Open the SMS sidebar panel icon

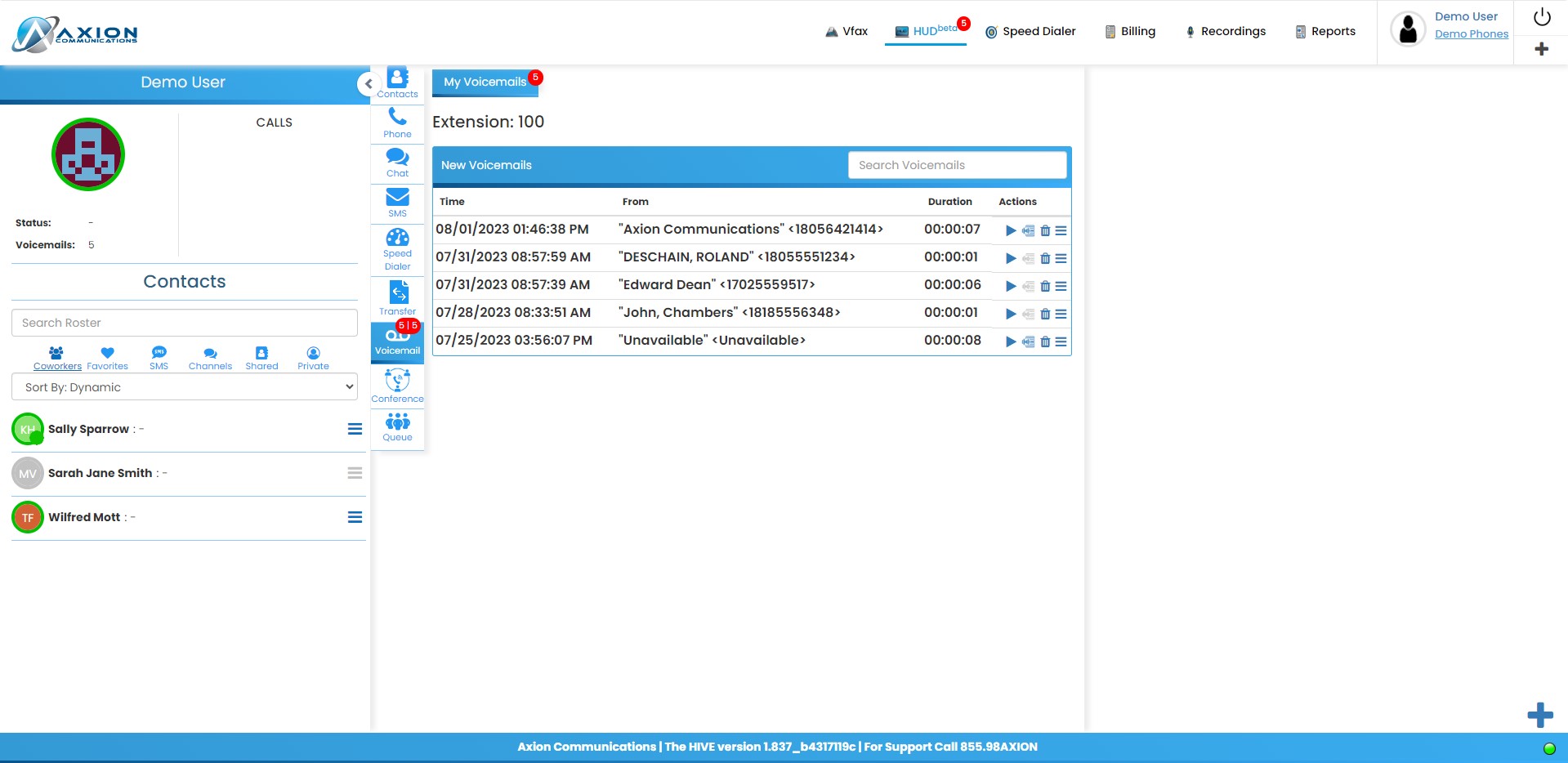pyautogui.click(x=397, y=203)
